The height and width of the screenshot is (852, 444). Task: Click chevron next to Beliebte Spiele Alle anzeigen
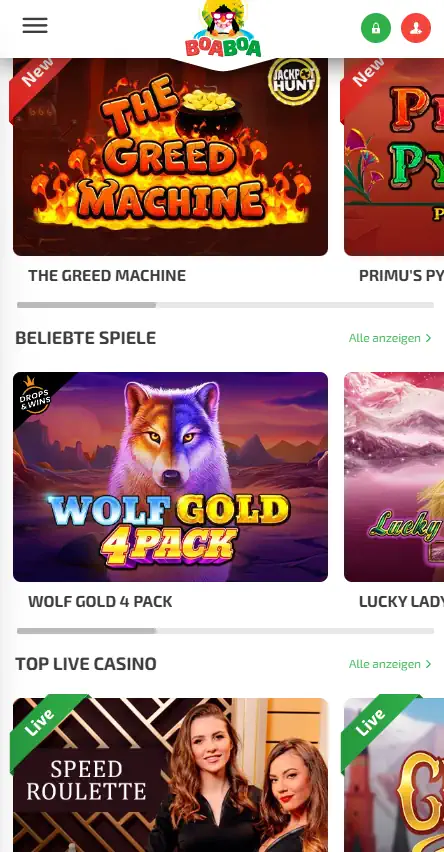click(x=428, y=338)
